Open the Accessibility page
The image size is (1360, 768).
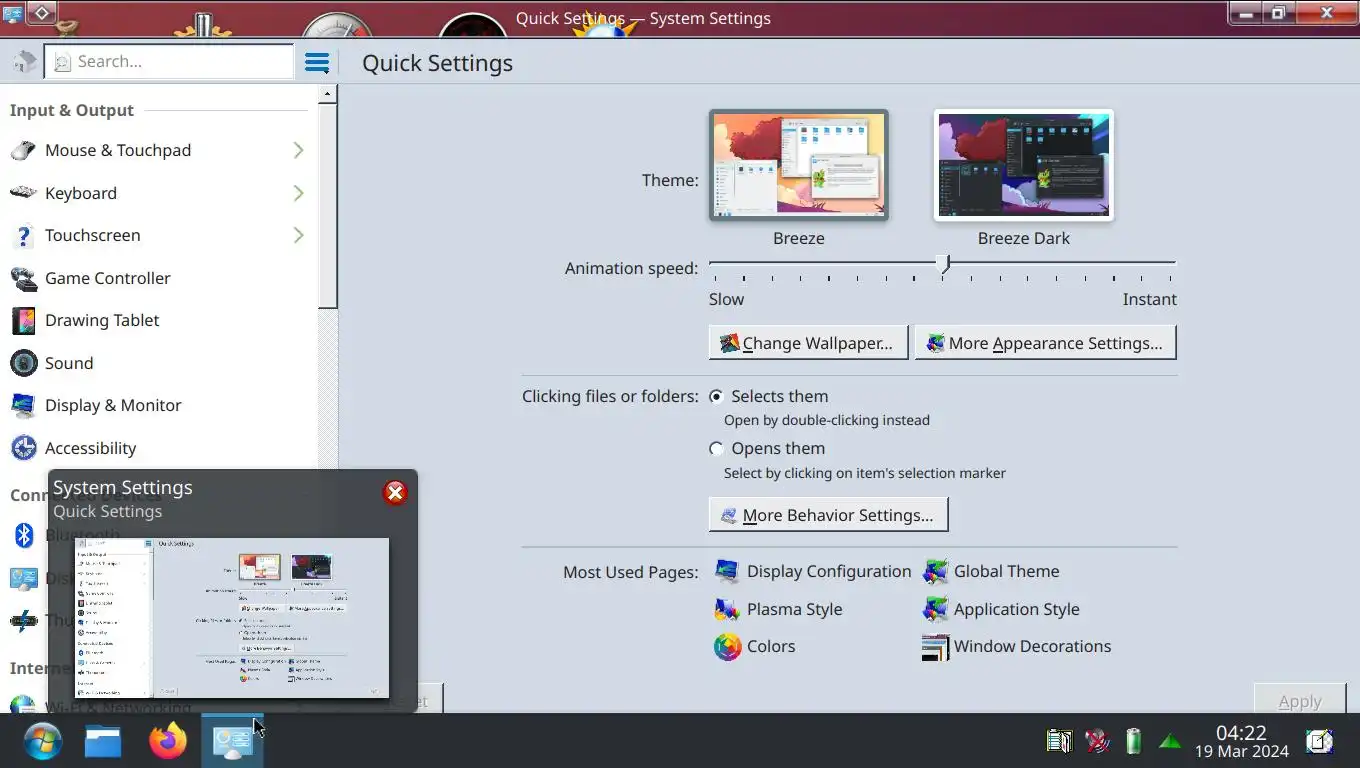[x=158, y=448]
